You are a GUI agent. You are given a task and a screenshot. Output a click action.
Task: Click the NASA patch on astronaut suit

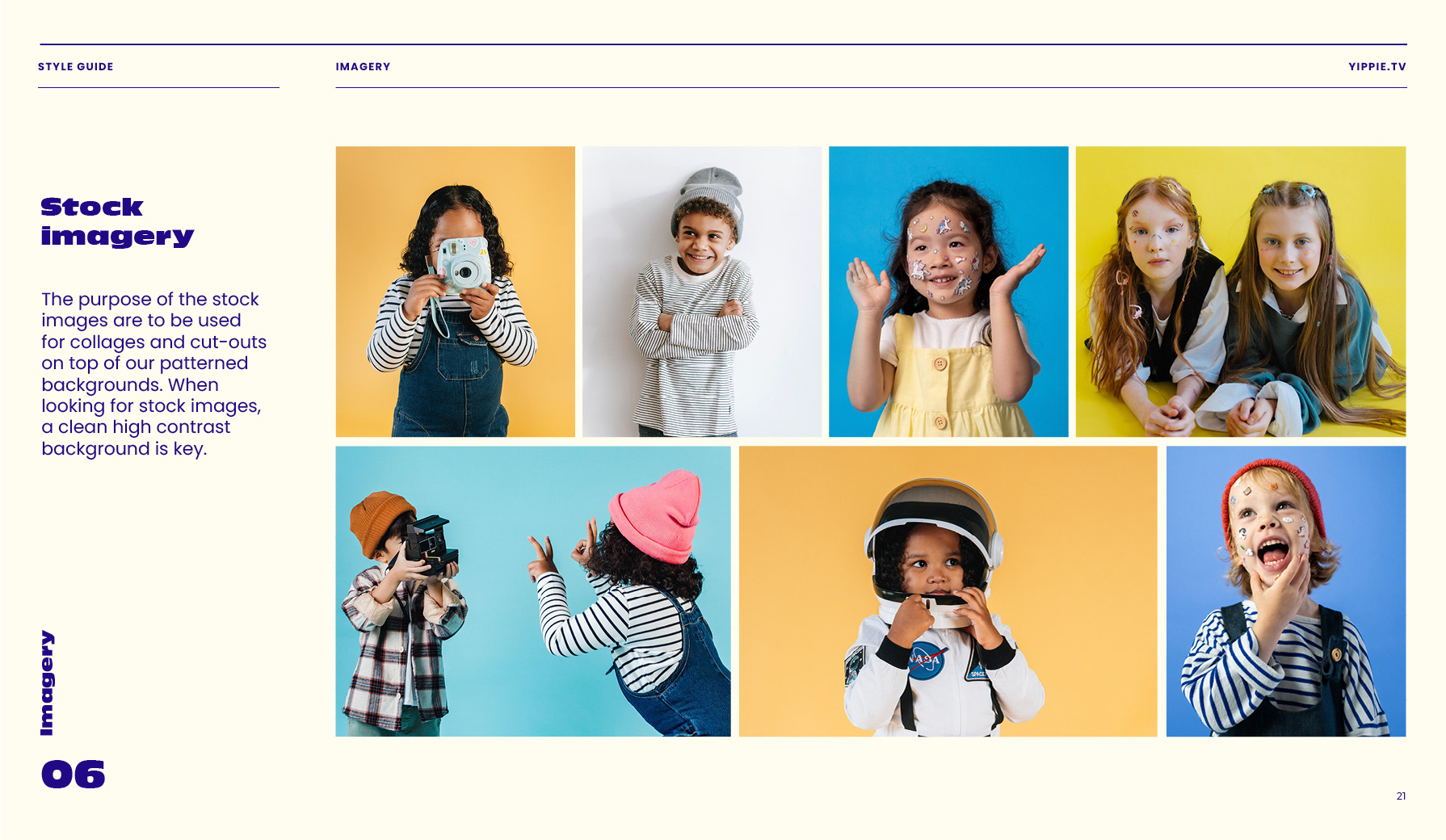point(927,660)
